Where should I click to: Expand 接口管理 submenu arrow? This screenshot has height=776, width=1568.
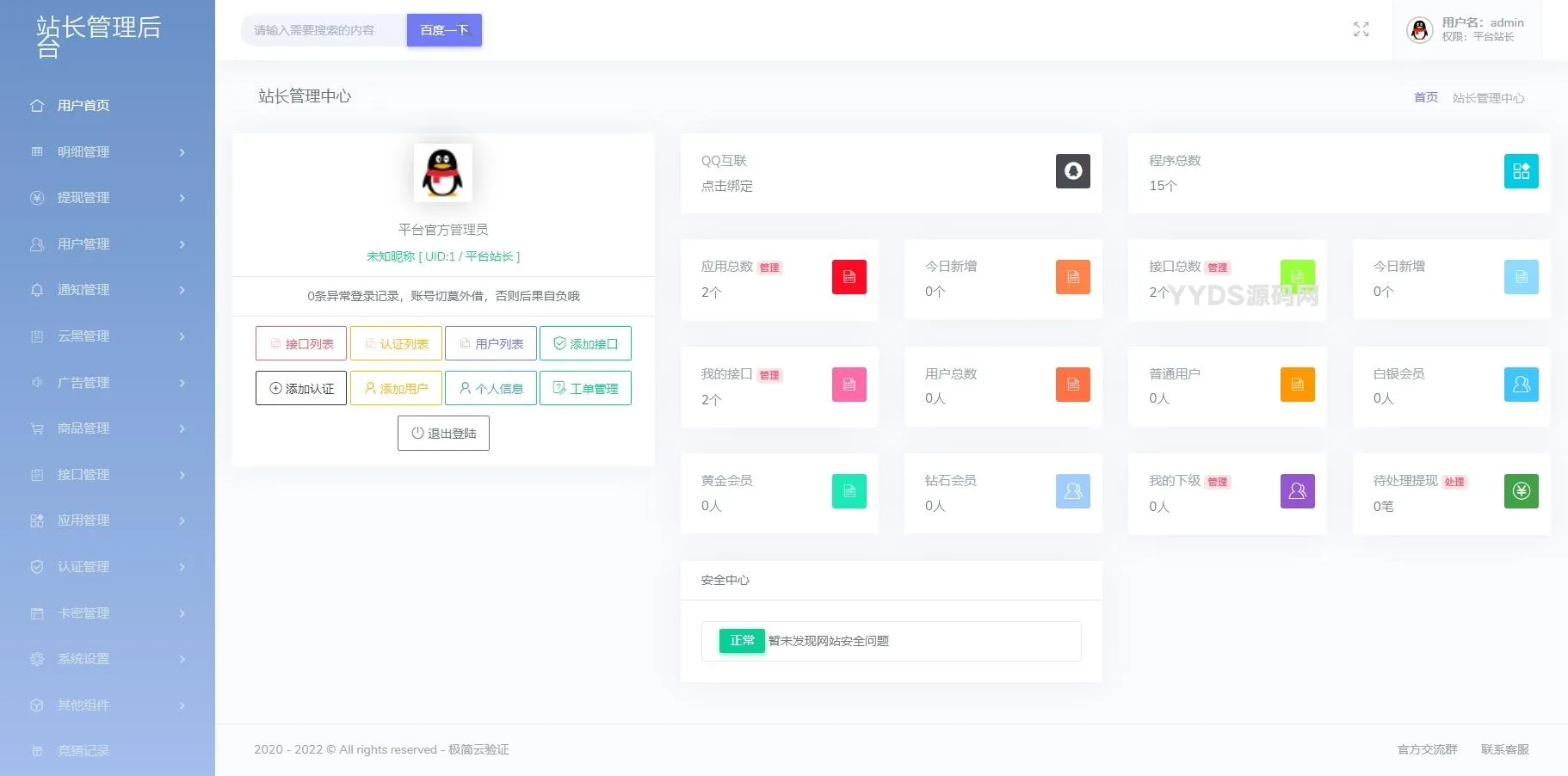[x=182, y=475]
